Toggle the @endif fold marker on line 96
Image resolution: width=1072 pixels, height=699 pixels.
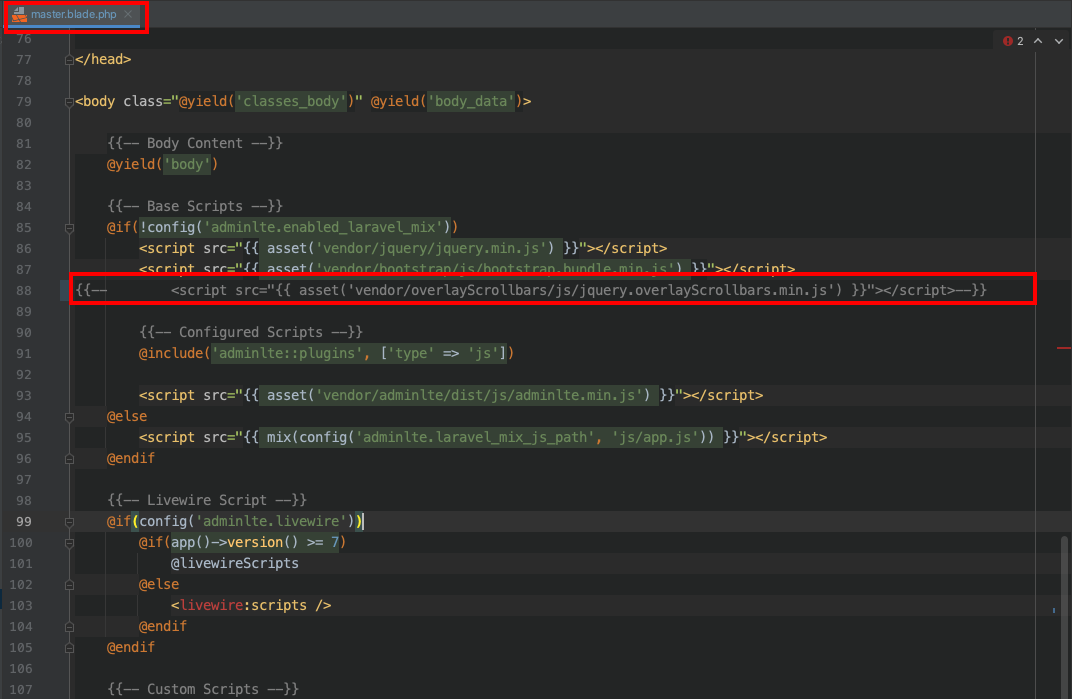(69, 459)
